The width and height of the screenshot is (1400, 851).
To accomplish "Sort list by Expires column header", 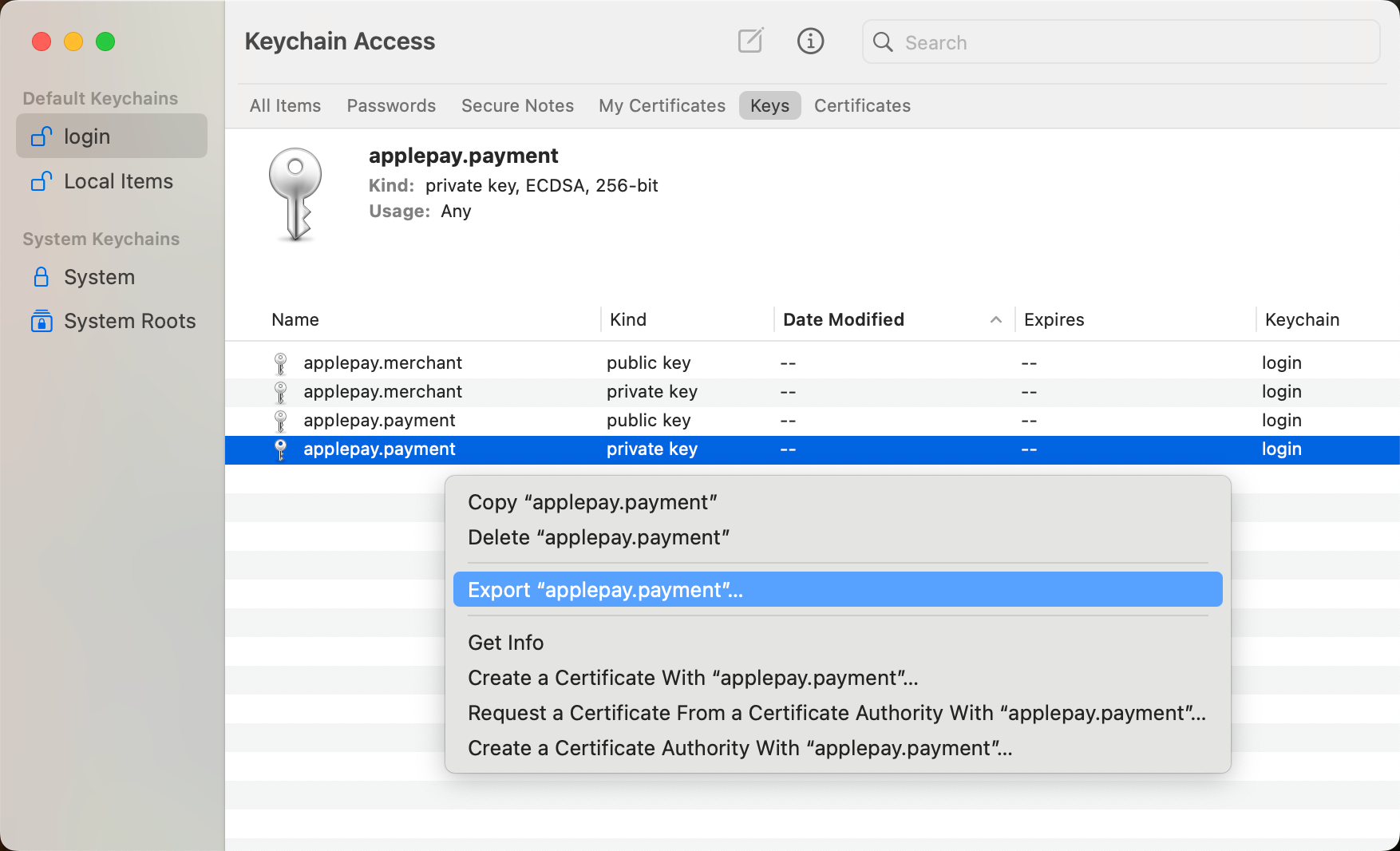I will [x=1054, y=320].
